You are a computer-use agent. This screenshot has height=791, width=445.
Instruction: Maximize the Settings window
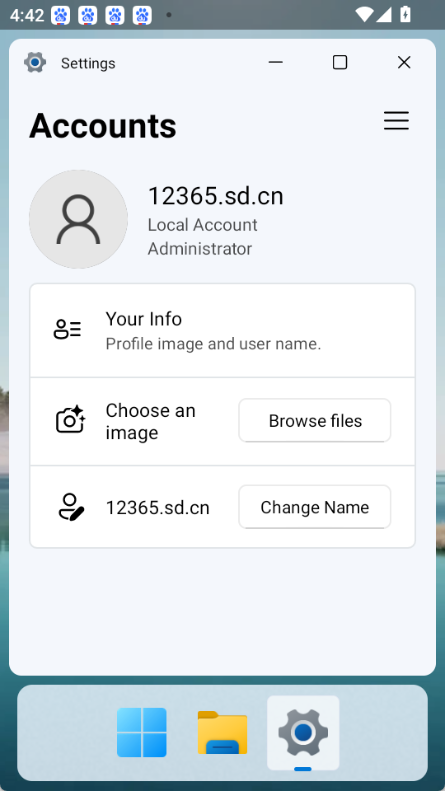340,62
